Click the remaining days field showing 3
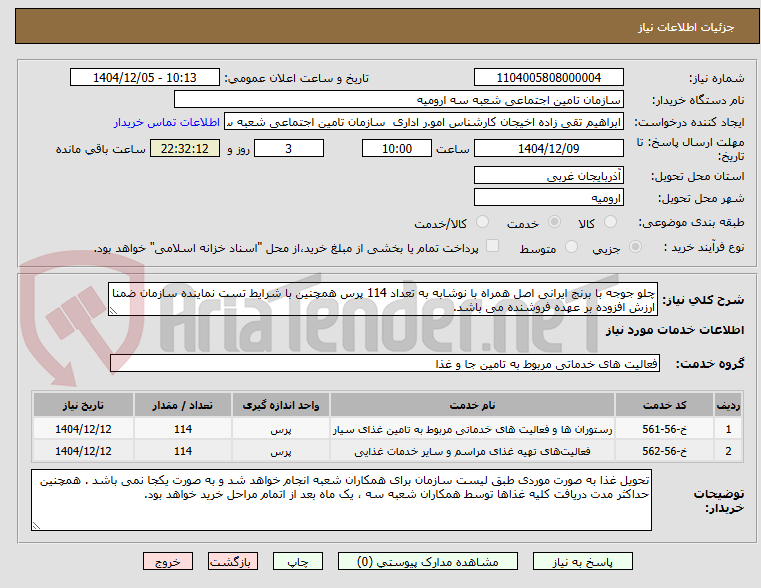761x588 pixels. click(x=289, y=148)
